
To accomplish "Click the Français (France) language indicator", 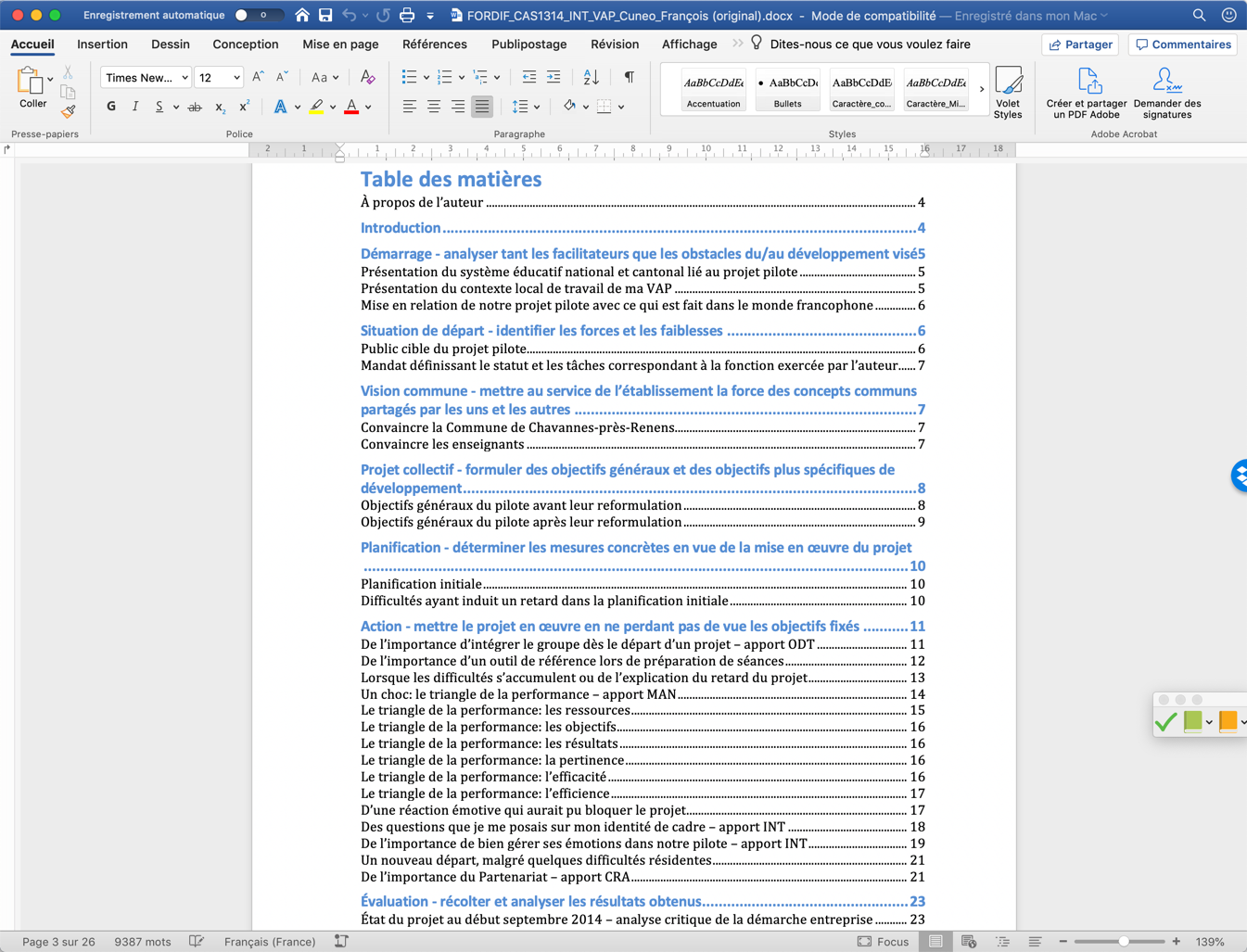I will pos(270,941).
